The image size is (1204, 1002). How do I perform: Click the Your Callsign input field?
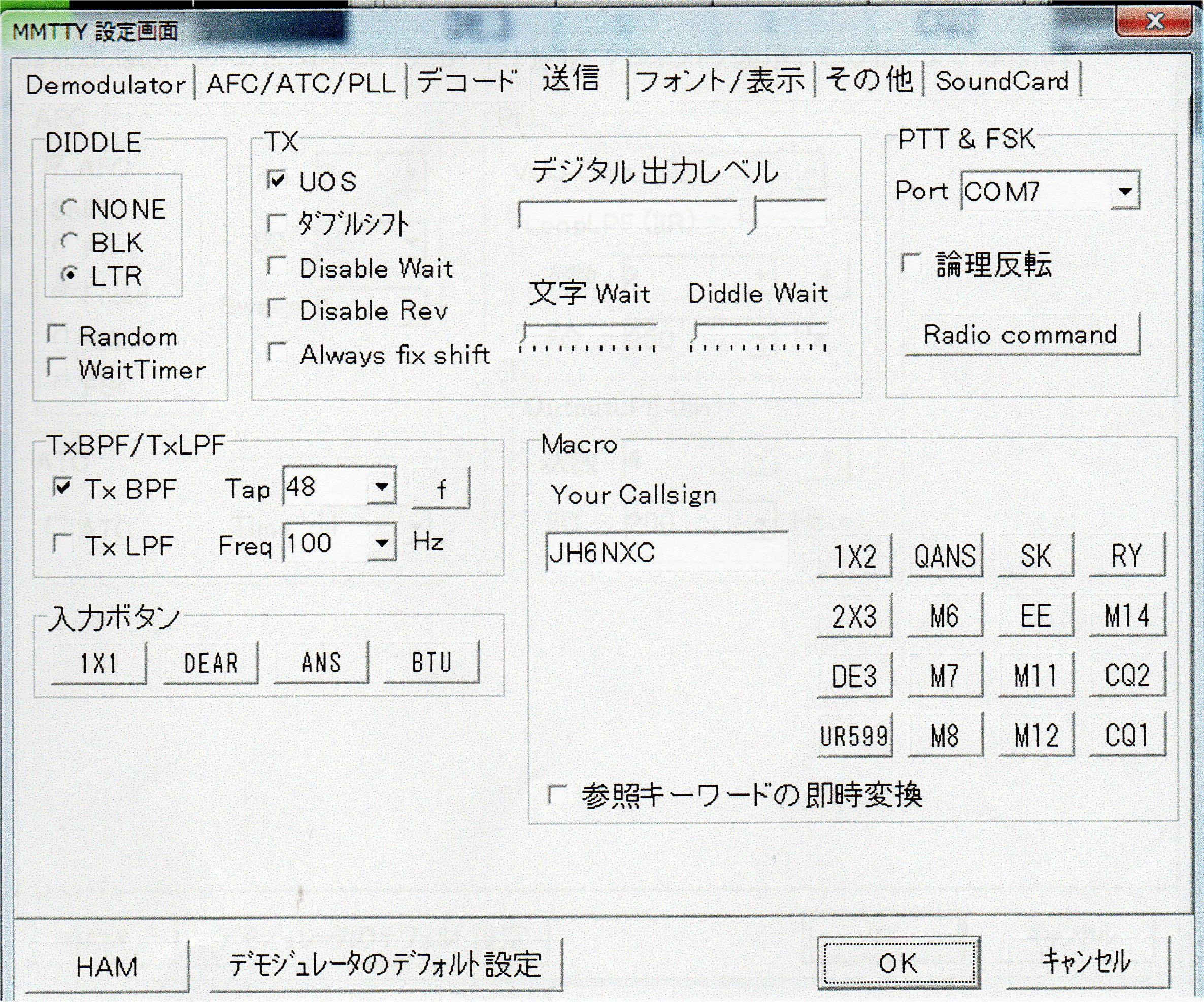pos(667,551)
